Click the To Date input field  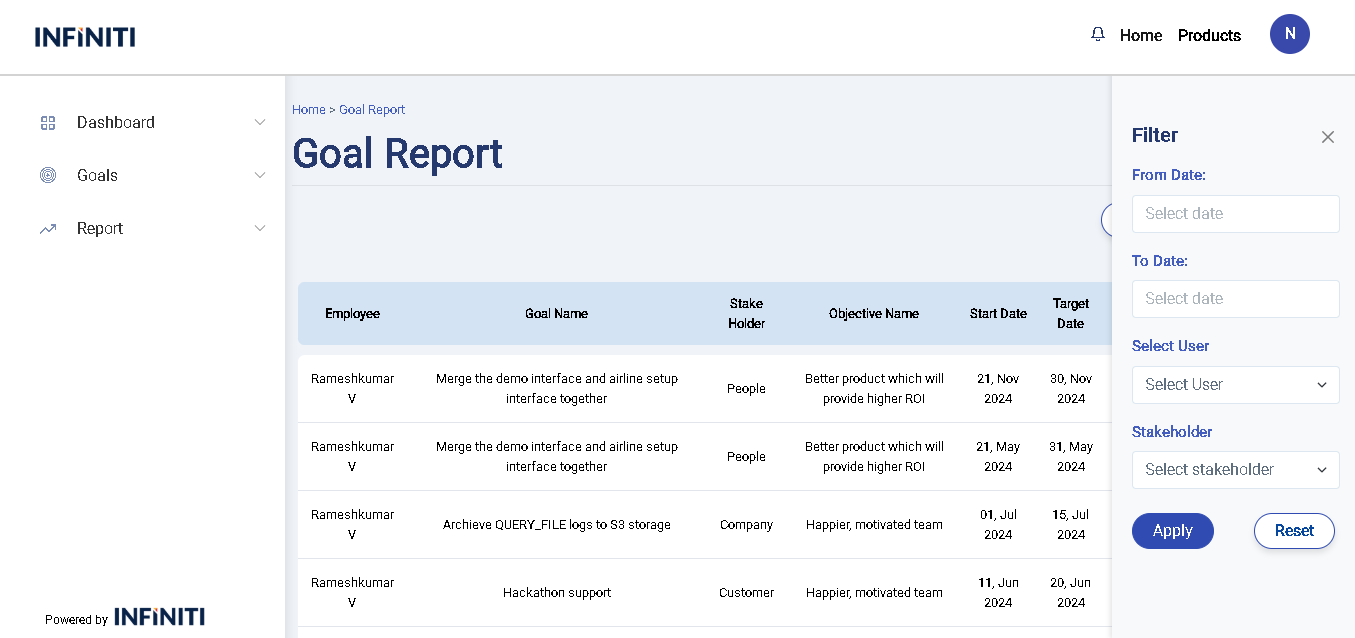coord(1235,299)
